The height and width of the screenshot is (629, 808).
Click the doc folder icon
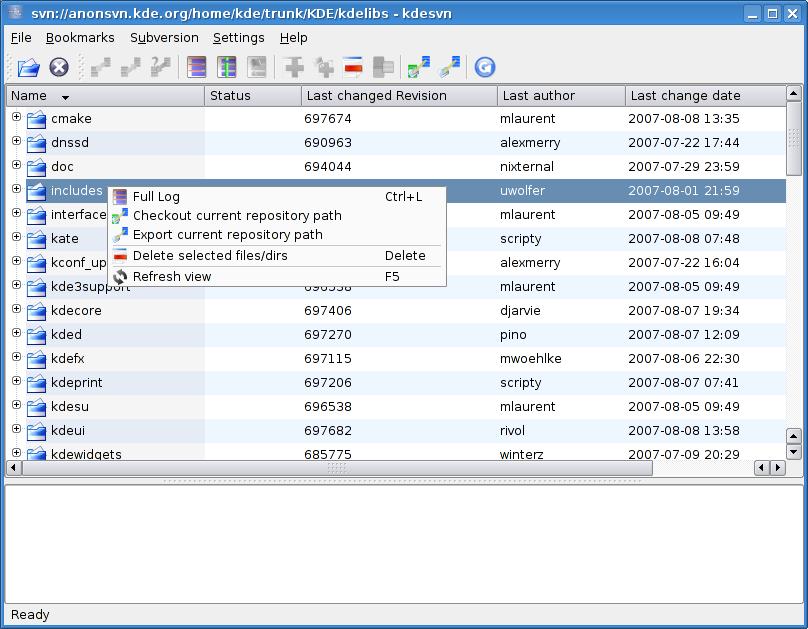click(37, 167)
